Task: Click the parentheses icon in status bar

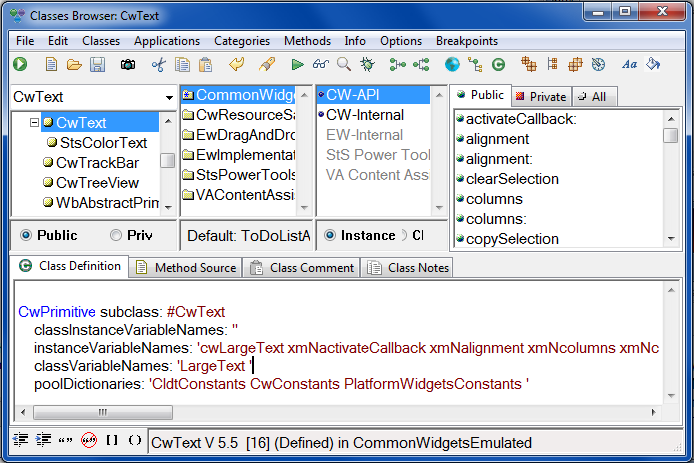Action: point(135,440)
